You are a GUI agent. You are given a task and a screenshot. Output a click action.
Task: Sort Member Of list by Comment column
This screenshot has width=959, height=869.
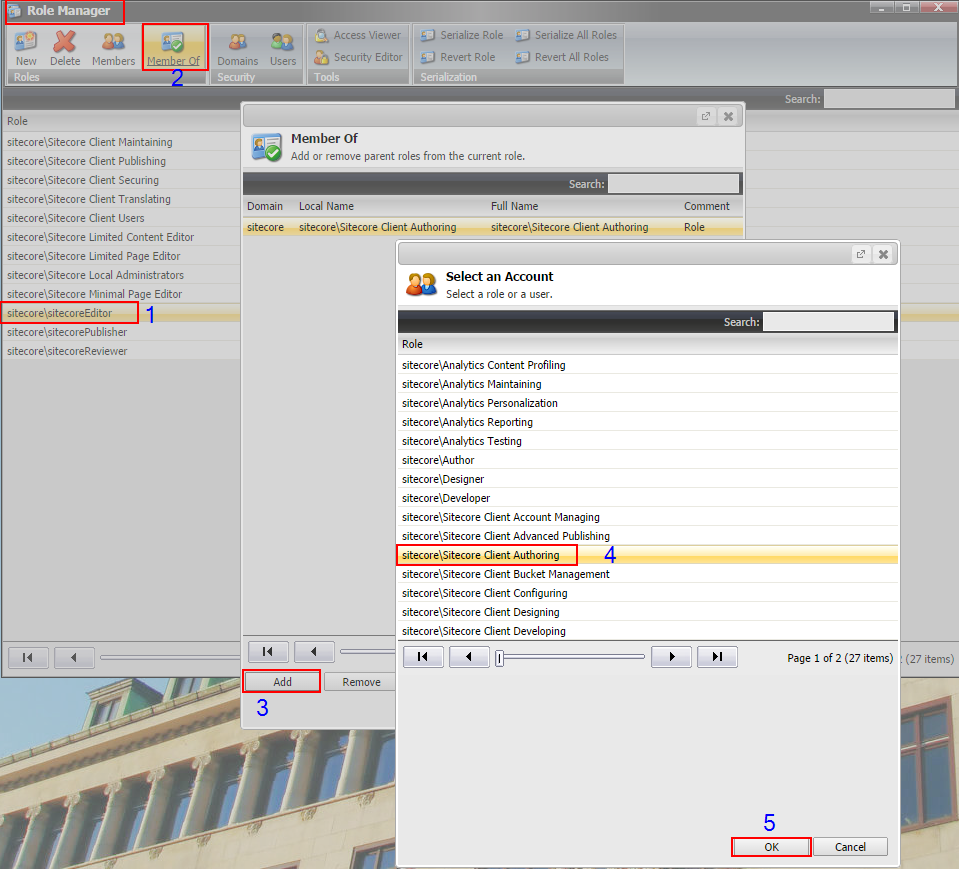(706, 207)
